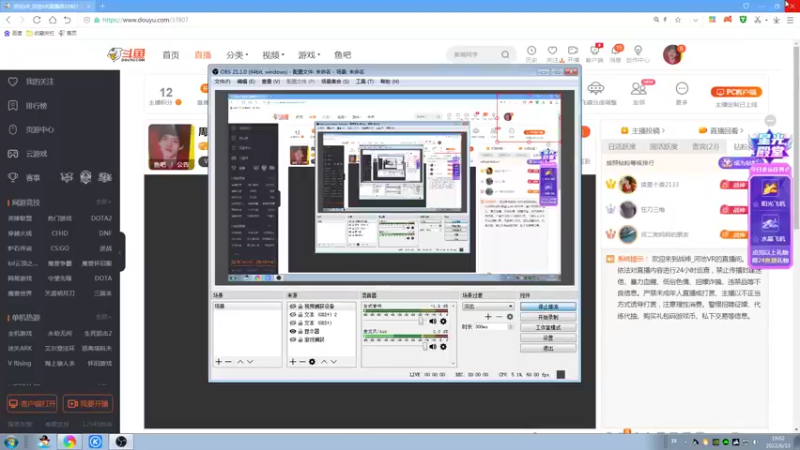800x450 pixels.
Task: Add a scene transition with plus icon
Action: (x=488, y=317)
